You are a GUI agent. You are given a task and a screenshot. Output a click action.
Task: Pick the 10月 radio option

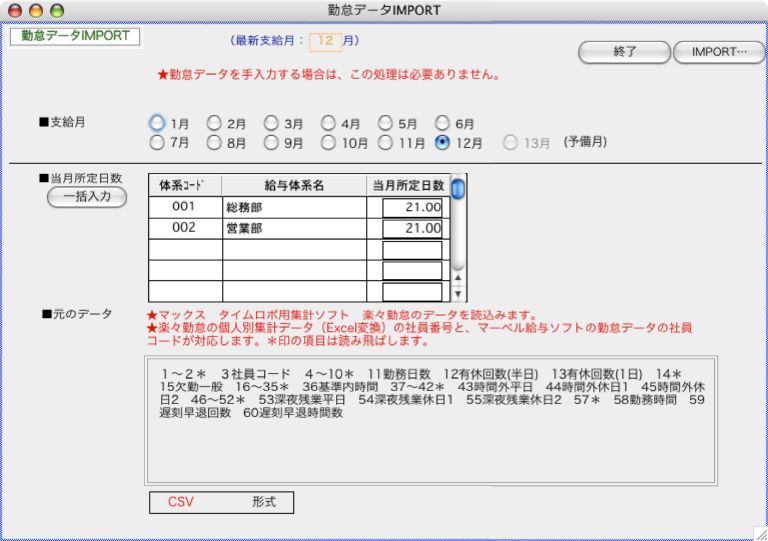click(x=328, y=143)
